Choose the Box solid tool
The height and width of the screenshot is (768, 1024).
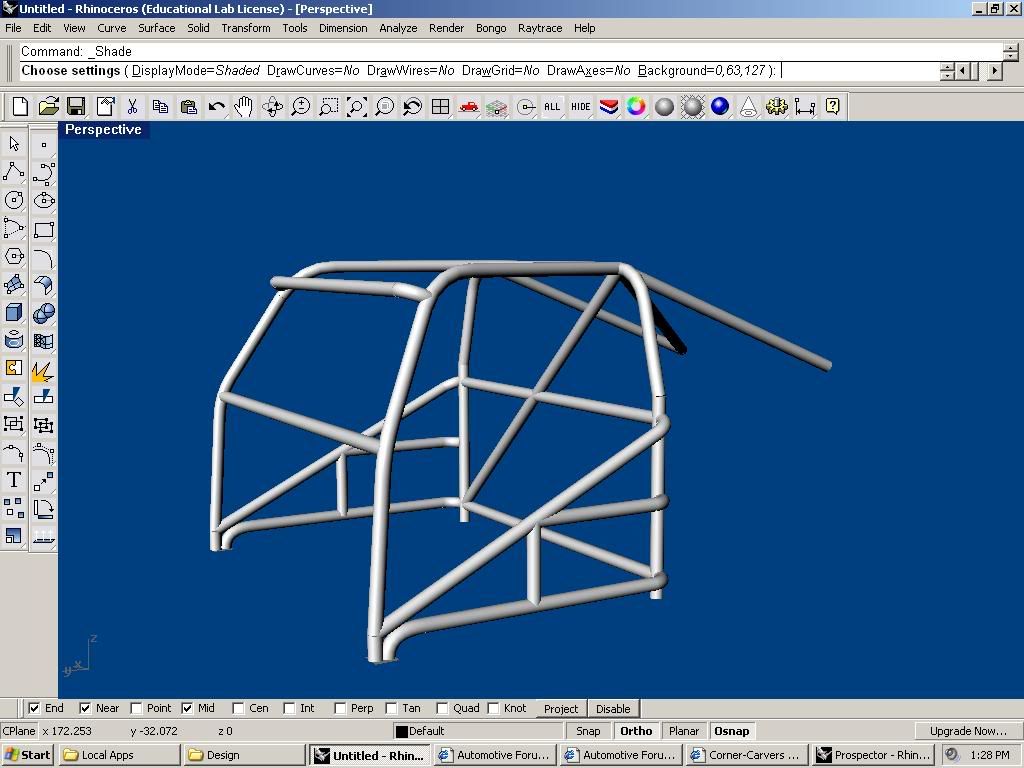click(14, 313)
